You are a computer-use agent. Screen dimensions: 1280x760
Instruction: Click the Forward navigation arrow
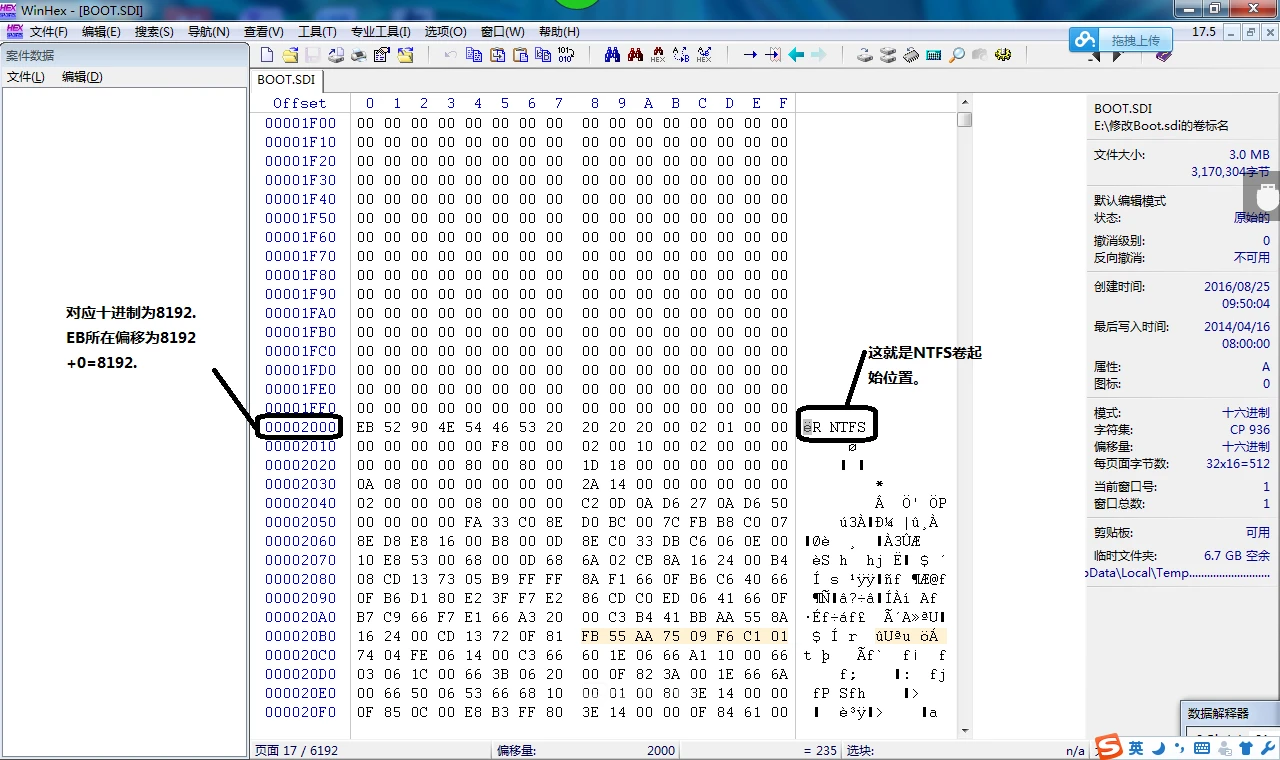819,55
